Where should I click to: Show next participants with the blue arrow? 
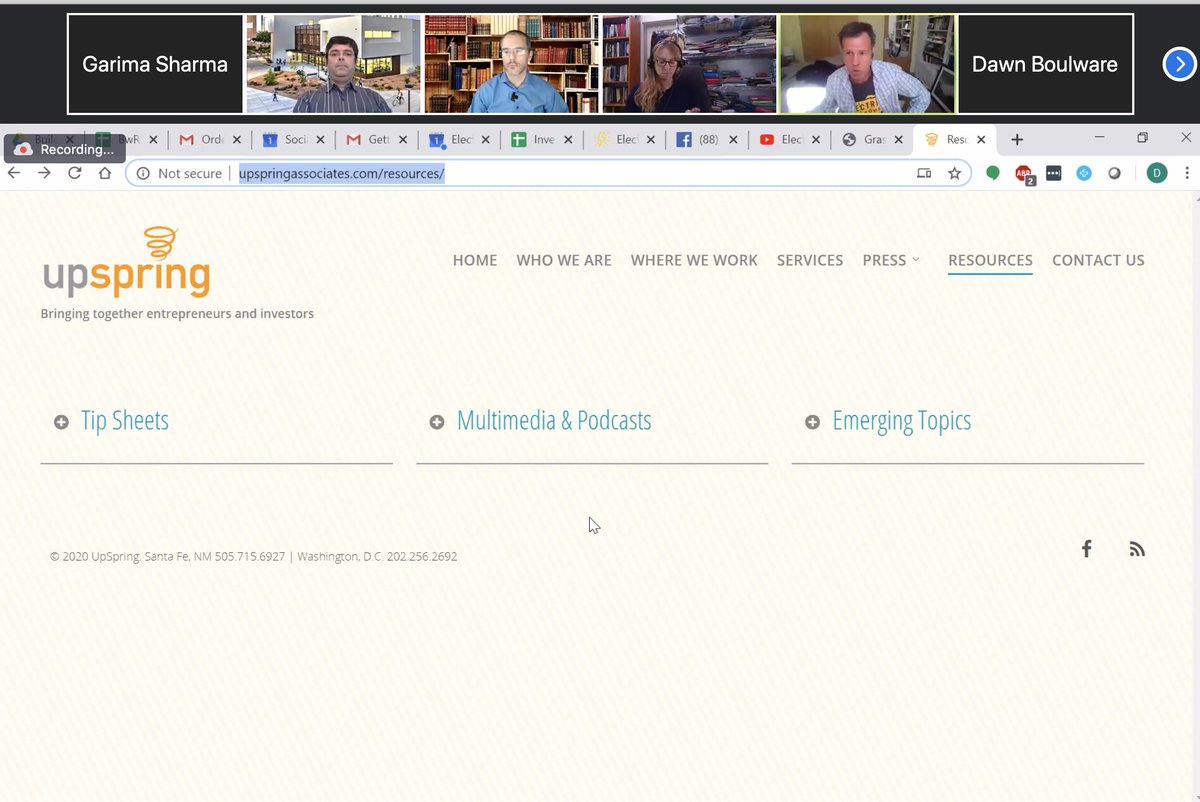coord(1180,65)
